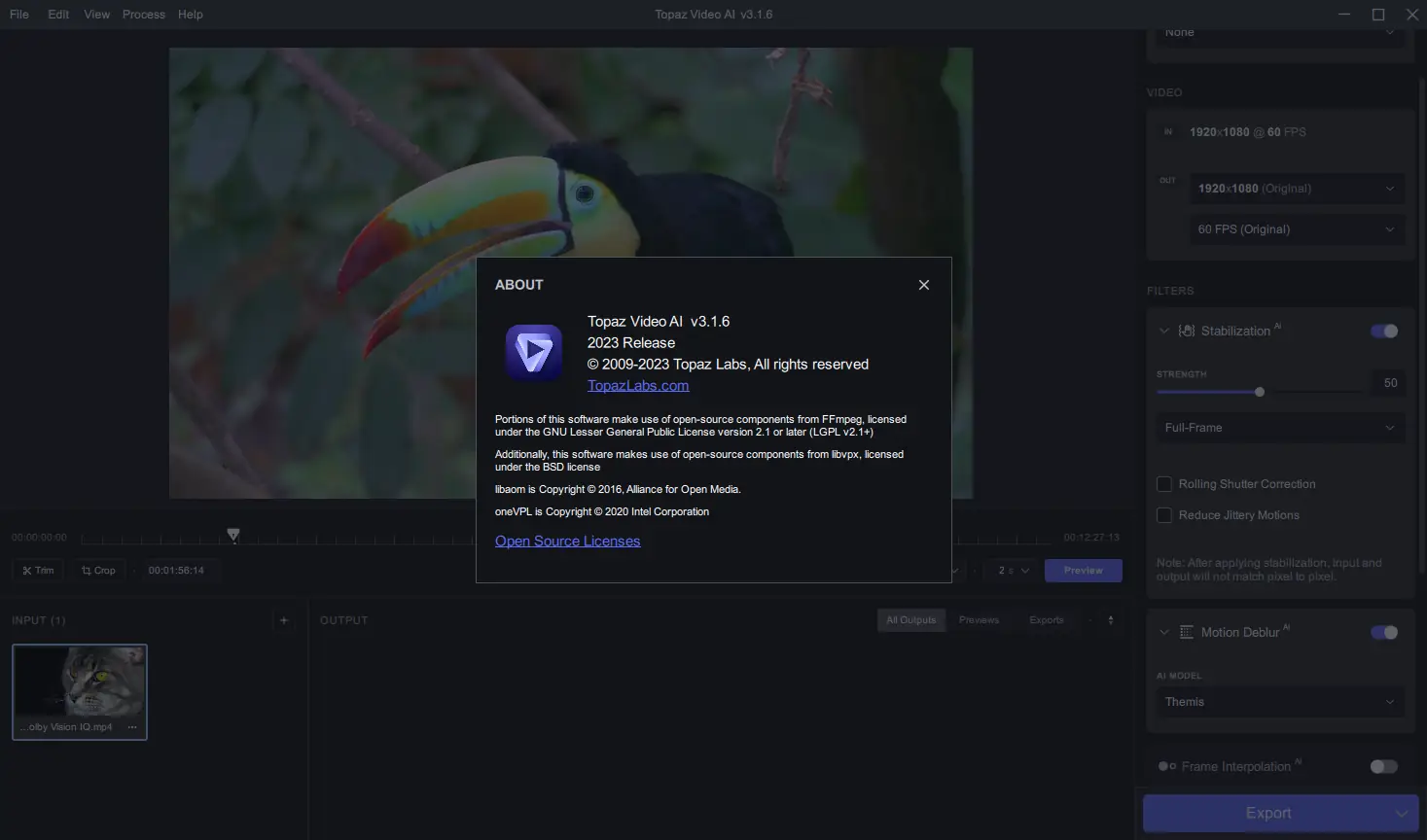Click the Crop button
Image resolution: width=1427 pixels, height=840 pixels.
point(98,571)
